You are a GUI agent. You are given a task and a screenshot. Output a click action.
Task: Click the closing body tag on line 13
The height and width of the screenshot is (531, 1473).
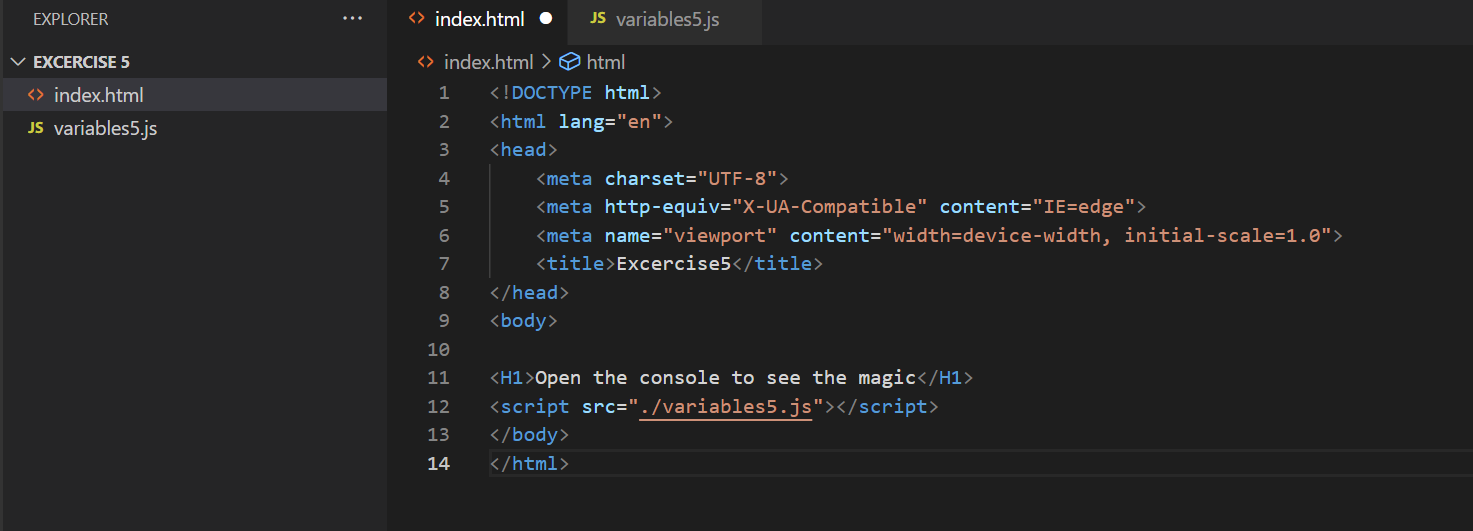(530, 435)
